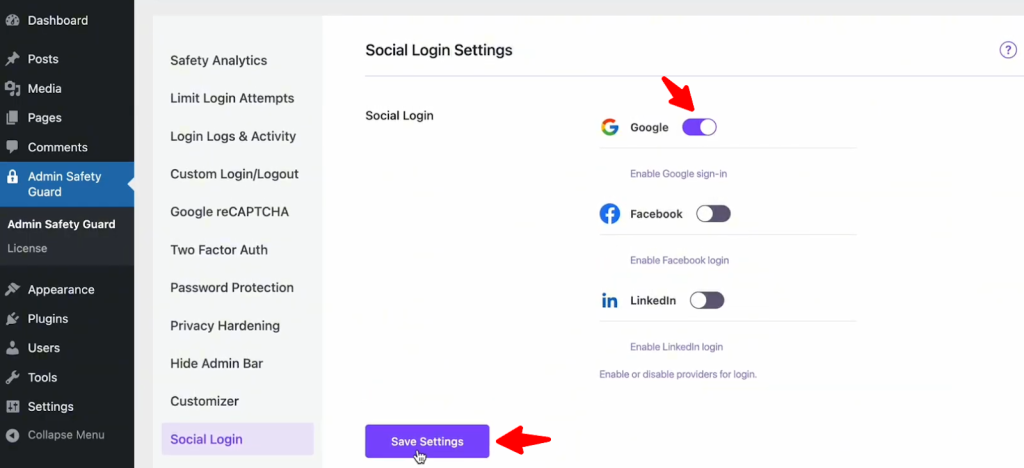
Task: Click the Admin Safety Guard lock icon
Action: tap(13, 177)
